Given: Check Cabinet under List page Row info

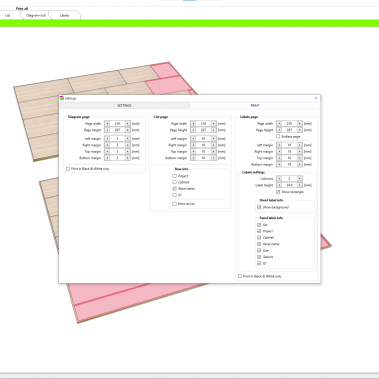Looking at the screenshot, I should tap(174, 182).
